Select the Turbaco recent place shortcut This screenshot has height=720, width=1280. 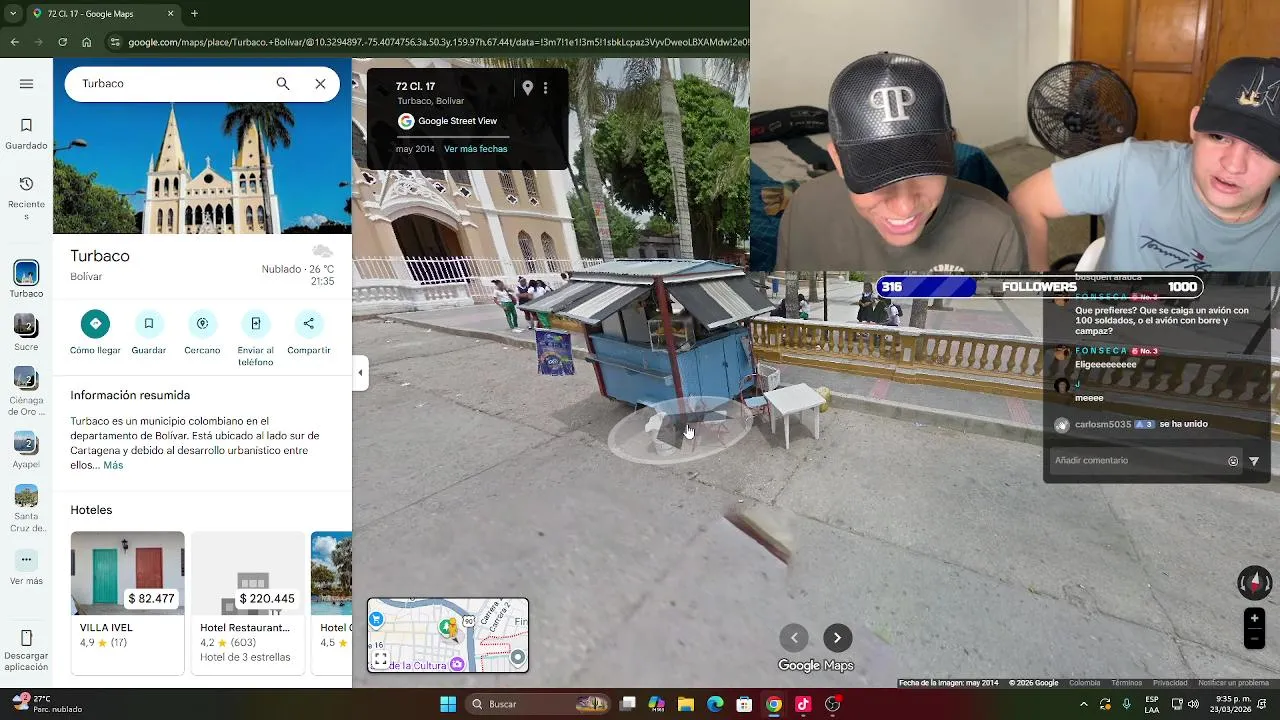[26, 280]
